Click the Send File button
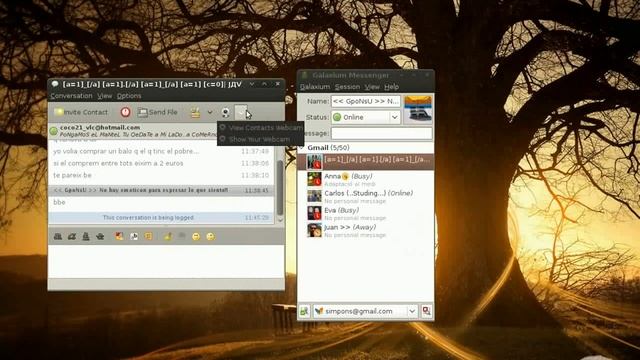This screenshot has height=360, width=640. point(158,112)
